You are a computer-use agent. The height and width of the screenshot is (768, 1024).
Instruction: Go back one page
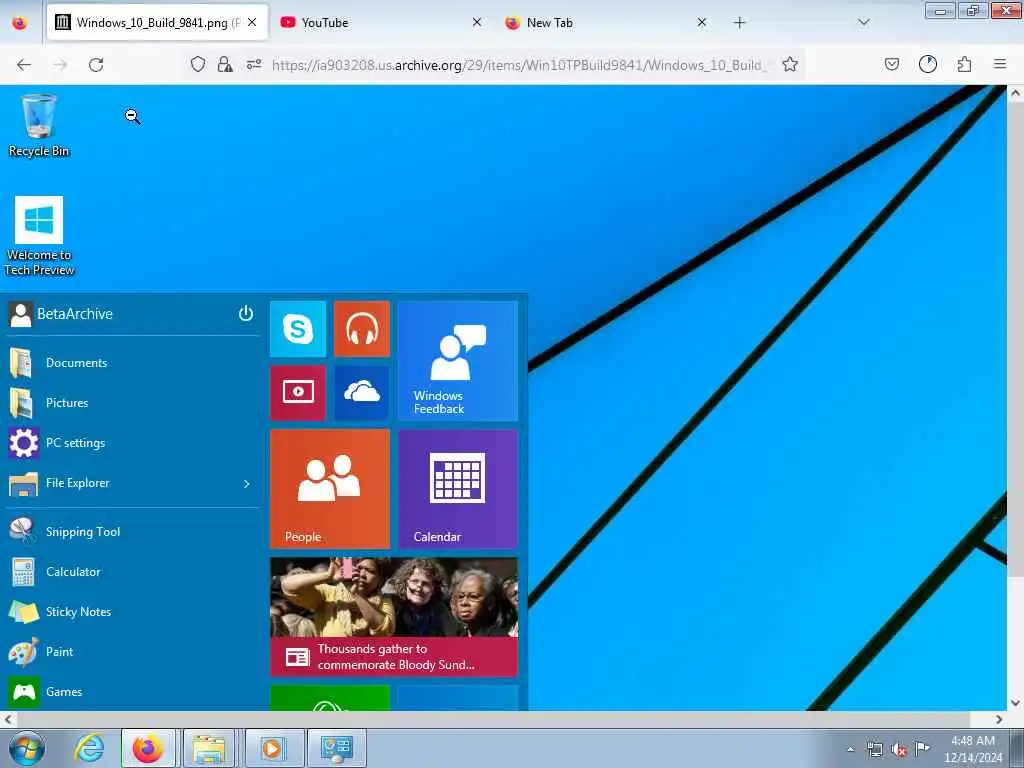[x=24, y=65]
